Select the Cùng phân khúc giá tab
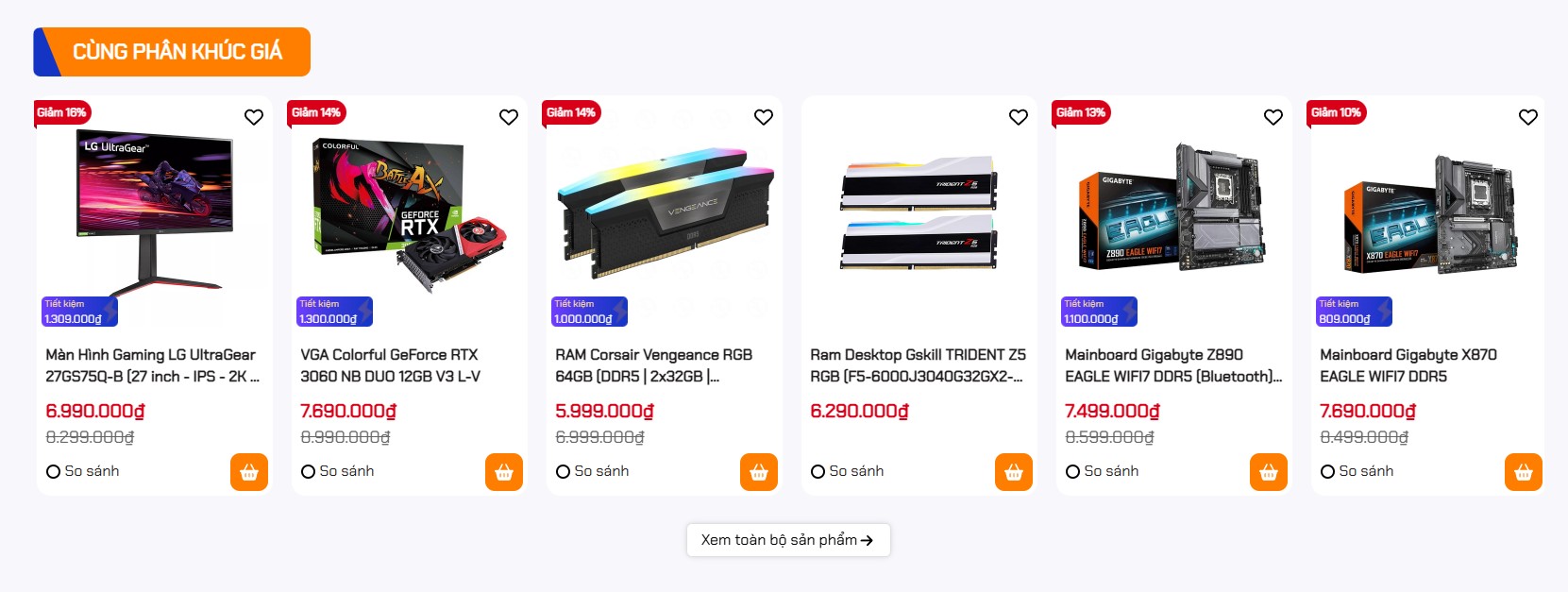This screenshot has height=592, width=1568. point(172,52)
